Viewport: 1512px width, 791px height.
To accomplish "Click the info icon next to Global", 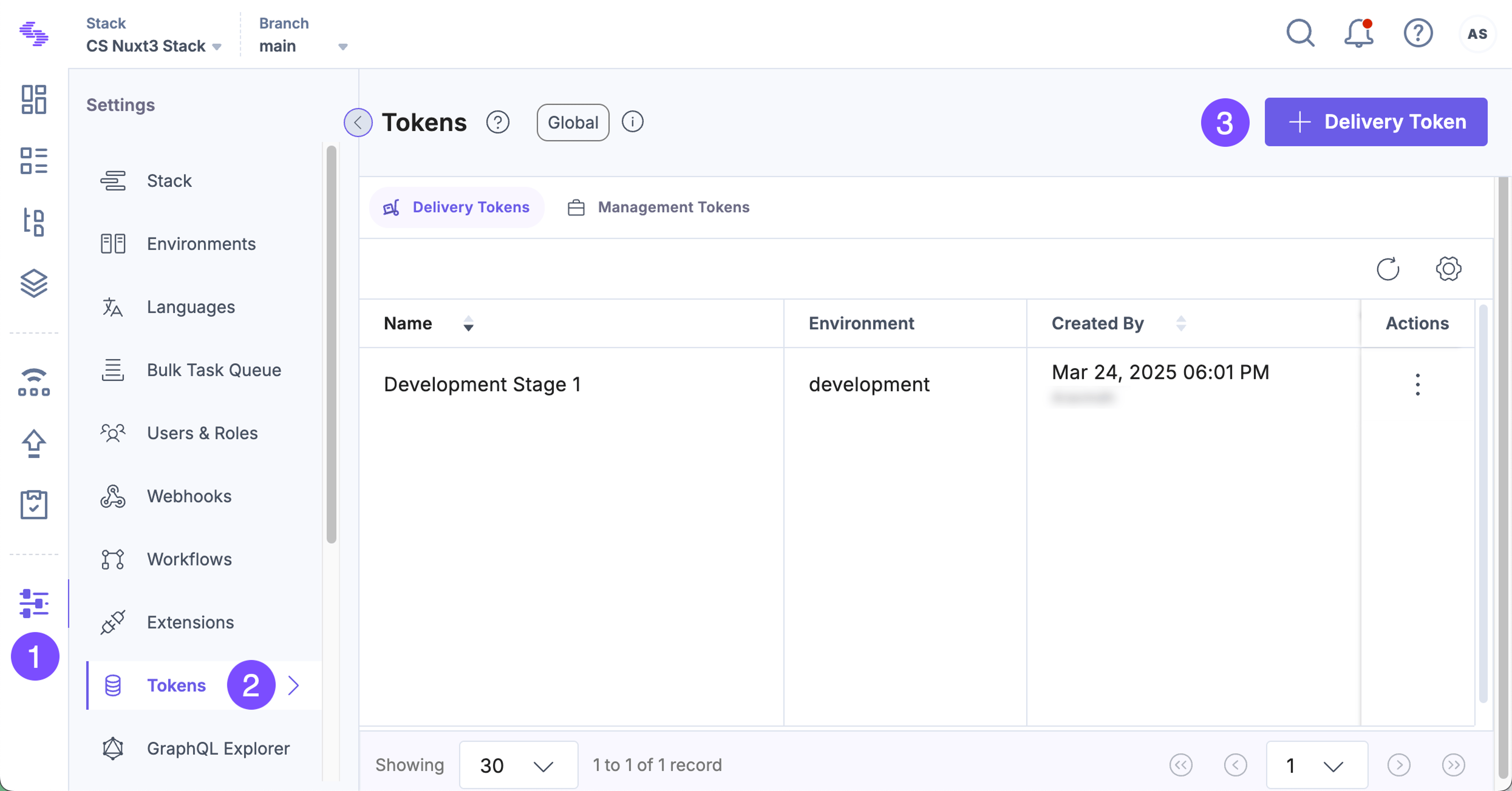I will click(x=632, y=122).
